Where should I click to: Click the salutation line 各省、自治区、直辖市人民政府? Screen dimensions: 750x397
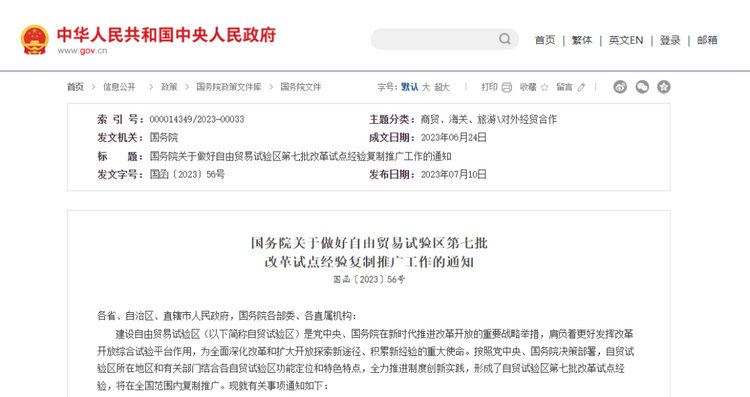(227, 316)
